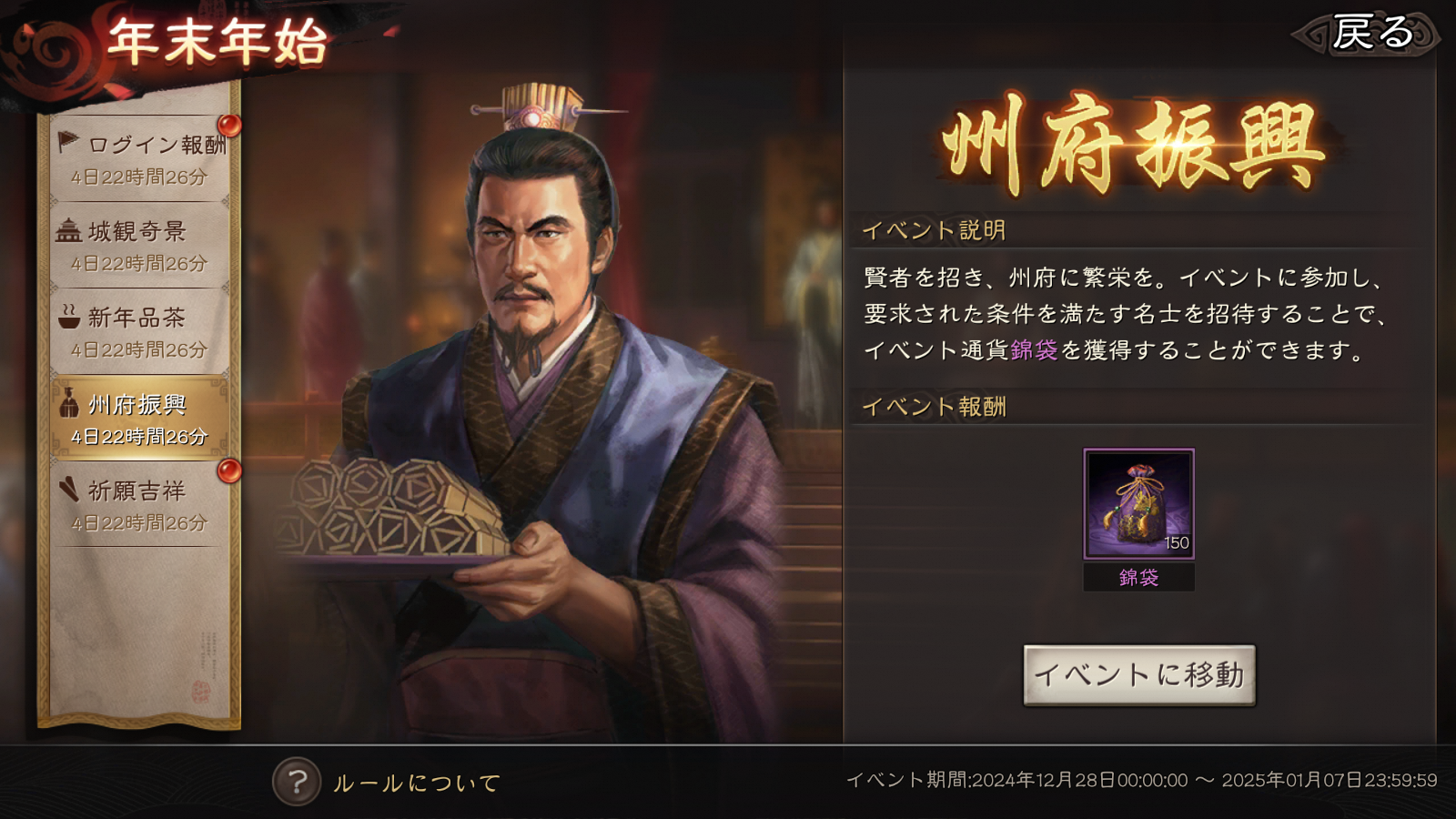Select the highlighted 州府振興 tab

(139, 418)
